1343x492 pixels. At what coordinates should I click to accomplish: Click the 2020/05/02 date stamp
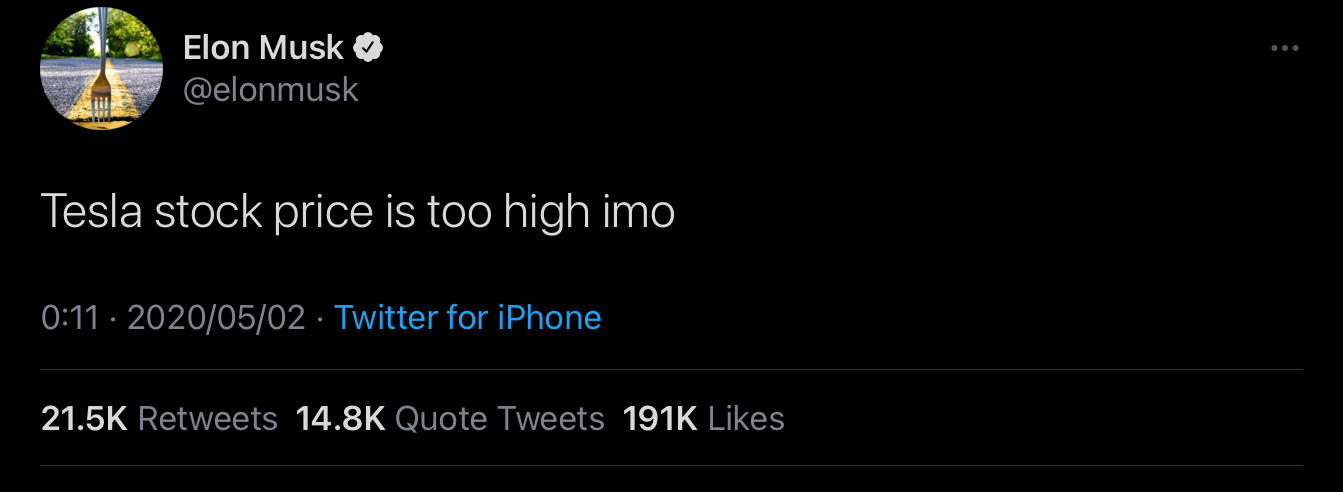click(x=217, y=318)
